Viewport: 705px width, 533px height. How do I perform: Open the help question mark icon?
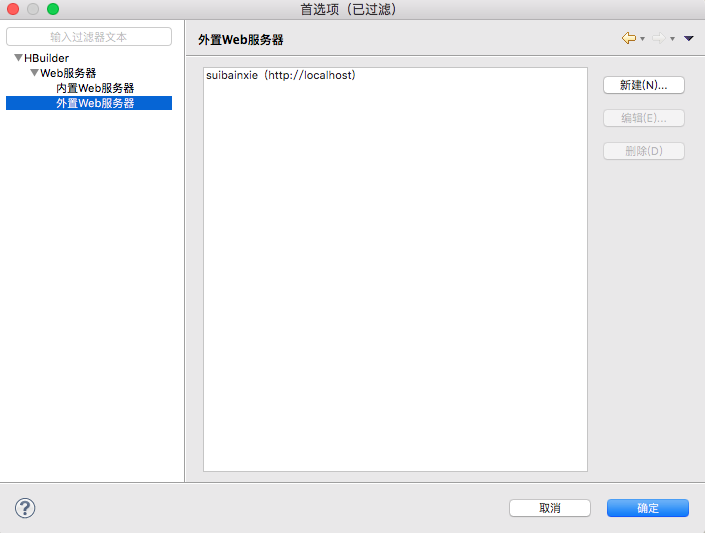[x=25, y=508]
